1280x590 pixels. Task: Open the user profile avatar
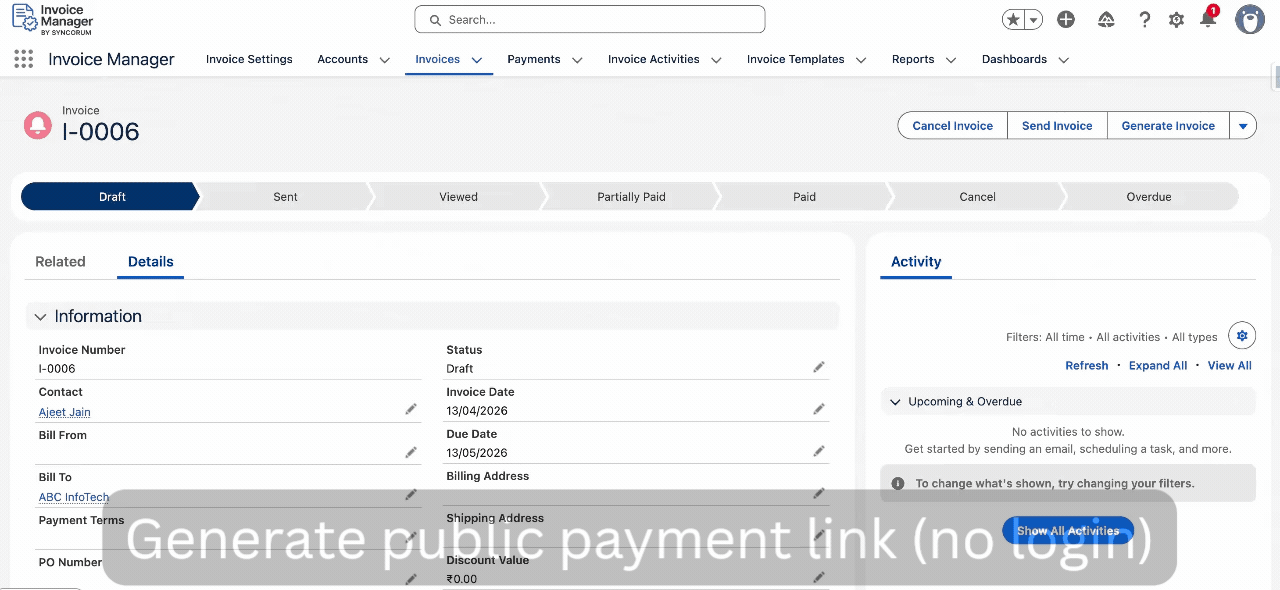(1250, 19)
